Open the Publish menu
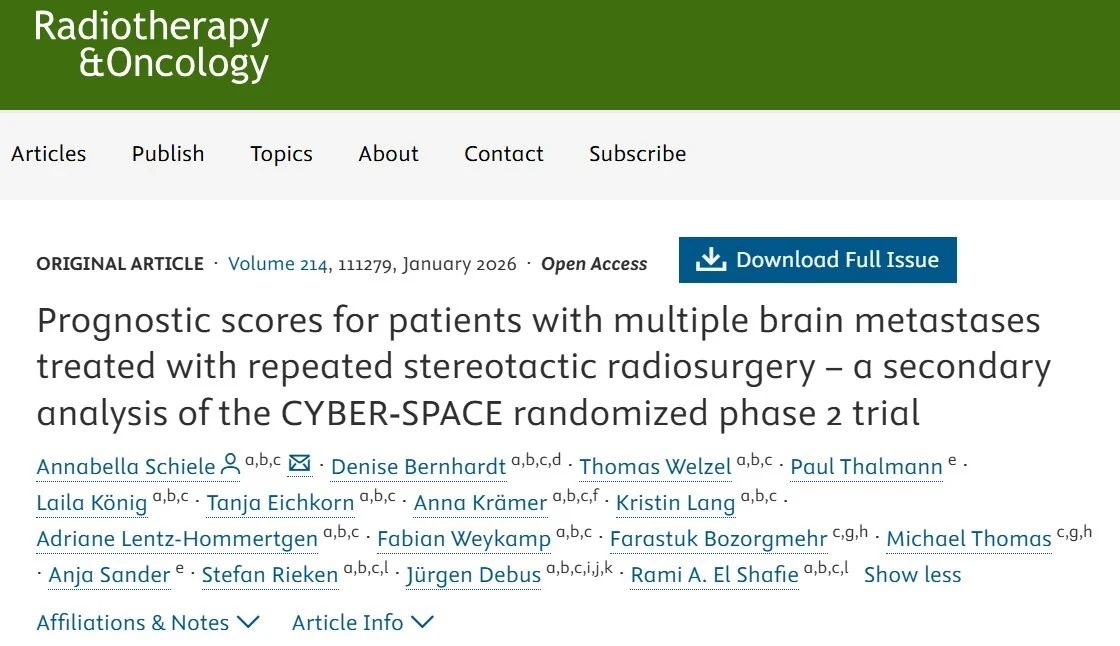Image resolution: width=1120 pixels, height=646 pixels. [x=167, y=154]
